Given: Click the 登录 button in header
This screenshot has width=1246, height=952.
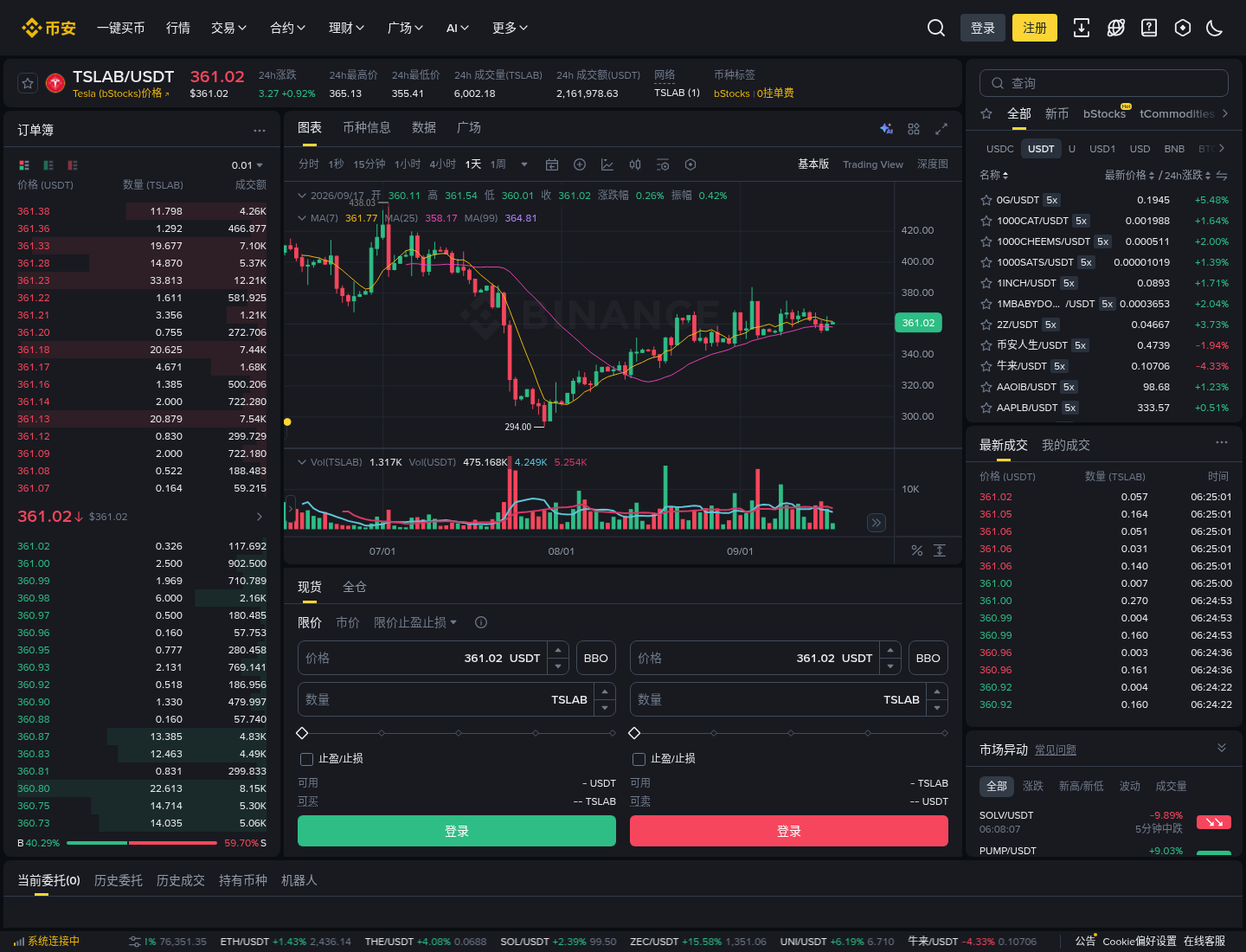Looking at the screenshot, I should (983, 28).
